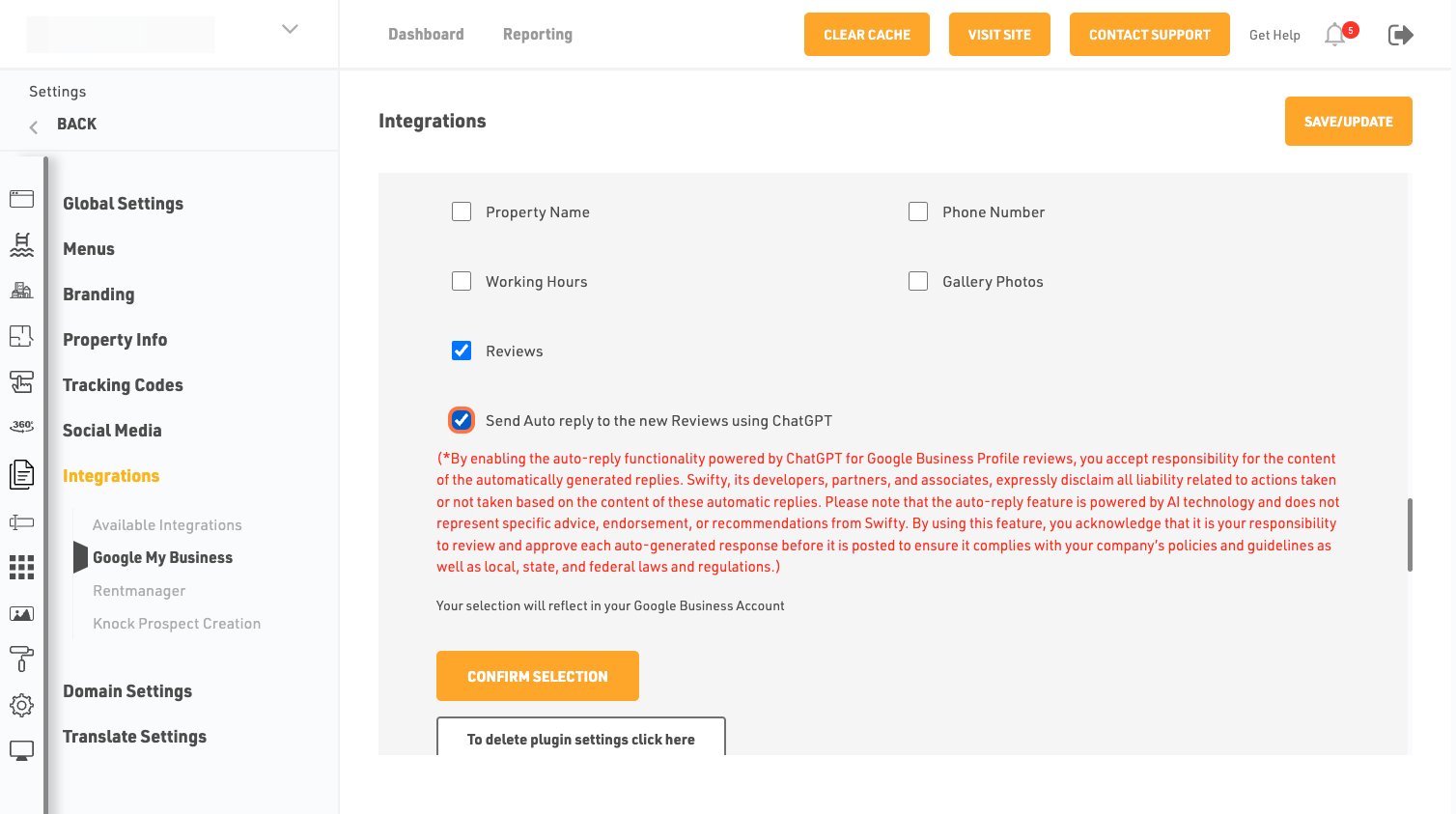Open the grid apps icon
1456x814 pixels.
coord(21,567)
